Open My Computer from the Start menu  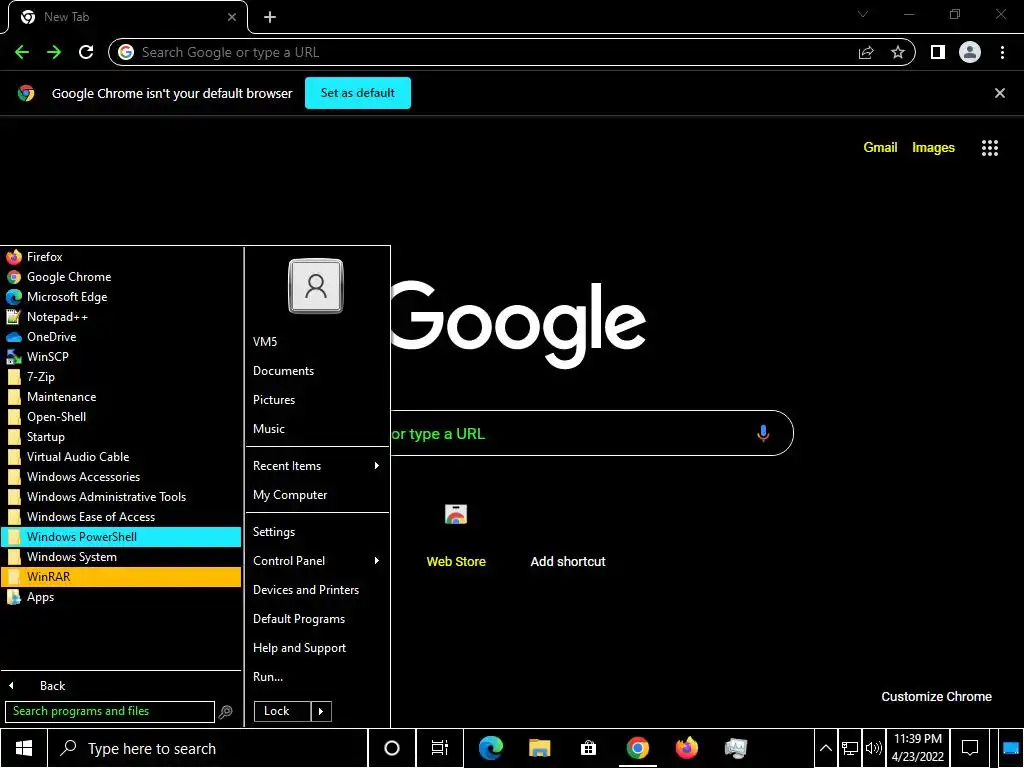[317, 494]
